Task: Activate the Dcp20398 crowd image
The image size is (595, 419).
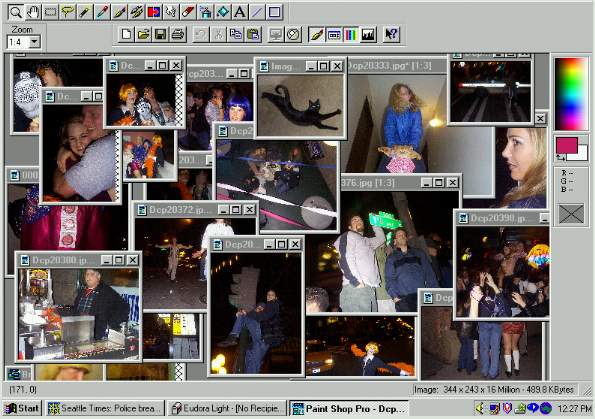Action: coord(502,271)
